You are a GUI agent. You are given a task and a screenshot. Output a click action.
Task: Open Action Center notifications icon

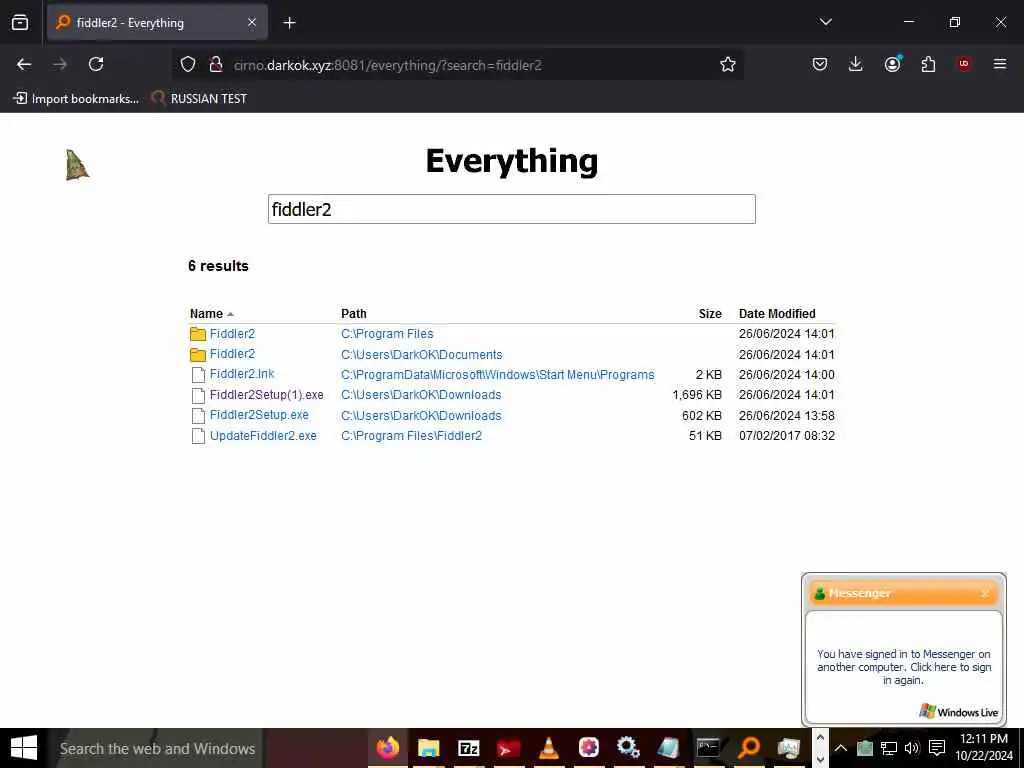937,748
